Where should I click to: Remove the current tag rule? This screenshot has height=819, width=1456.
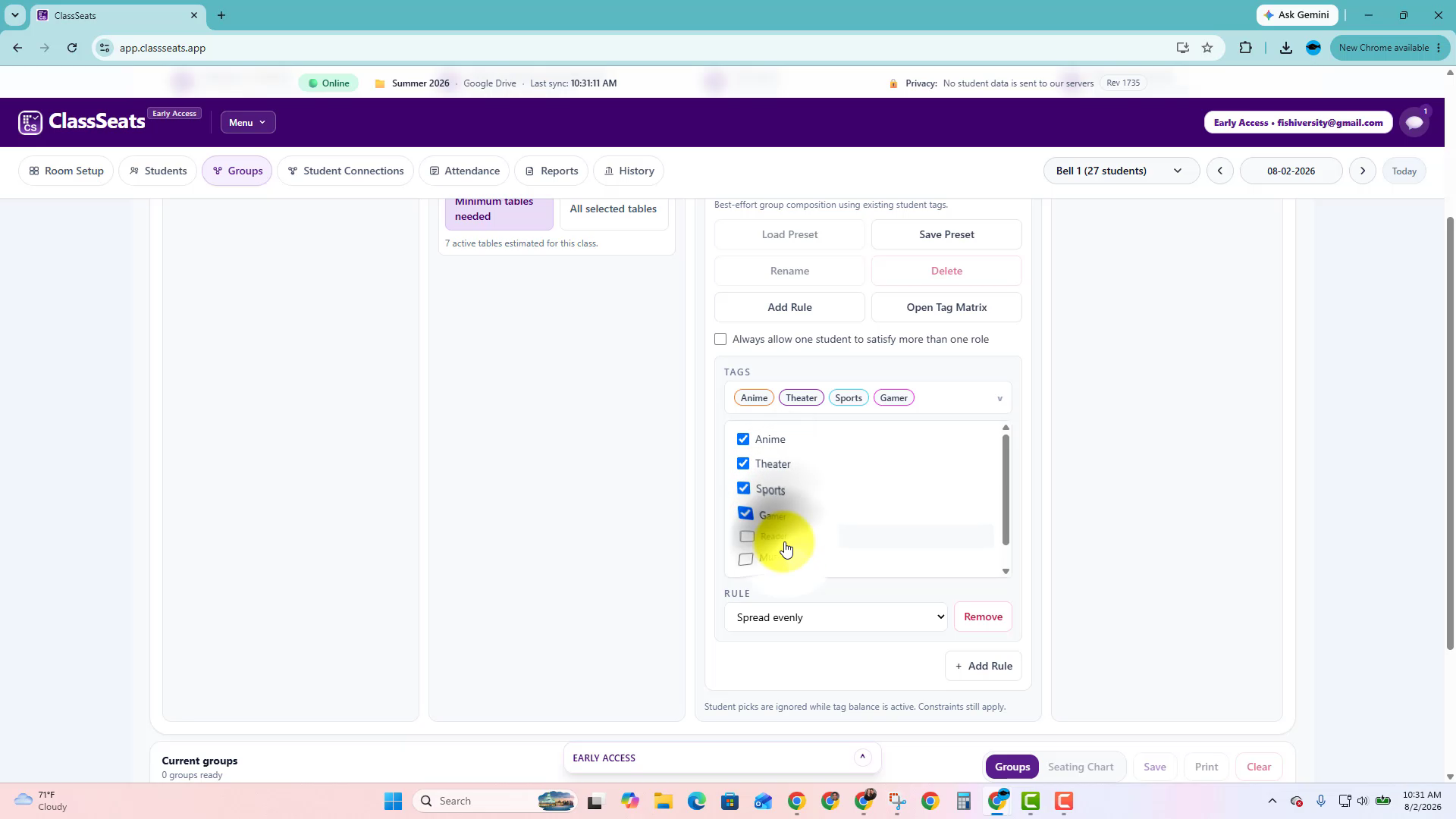click(x=983, y=617)
